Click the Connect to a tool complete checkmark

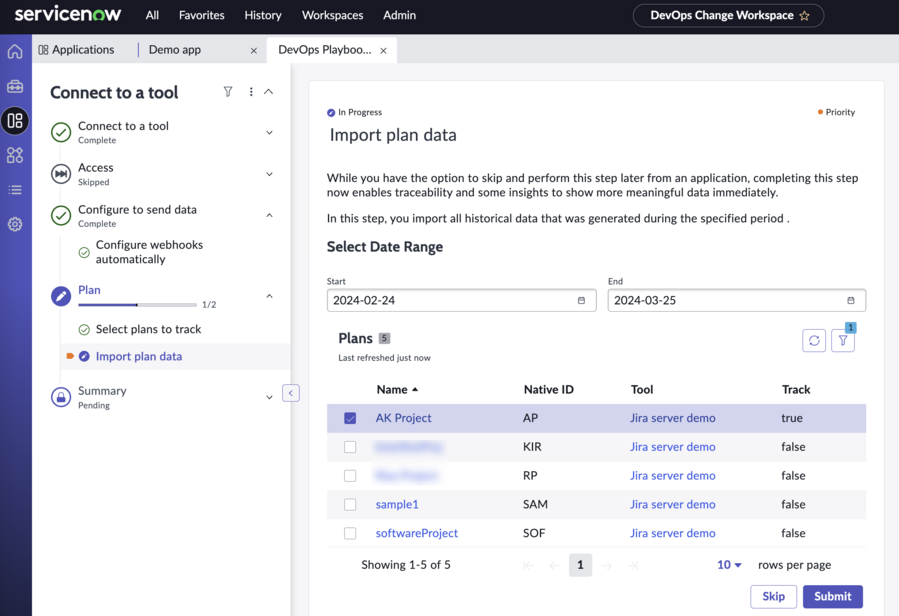tap(61, 132)
